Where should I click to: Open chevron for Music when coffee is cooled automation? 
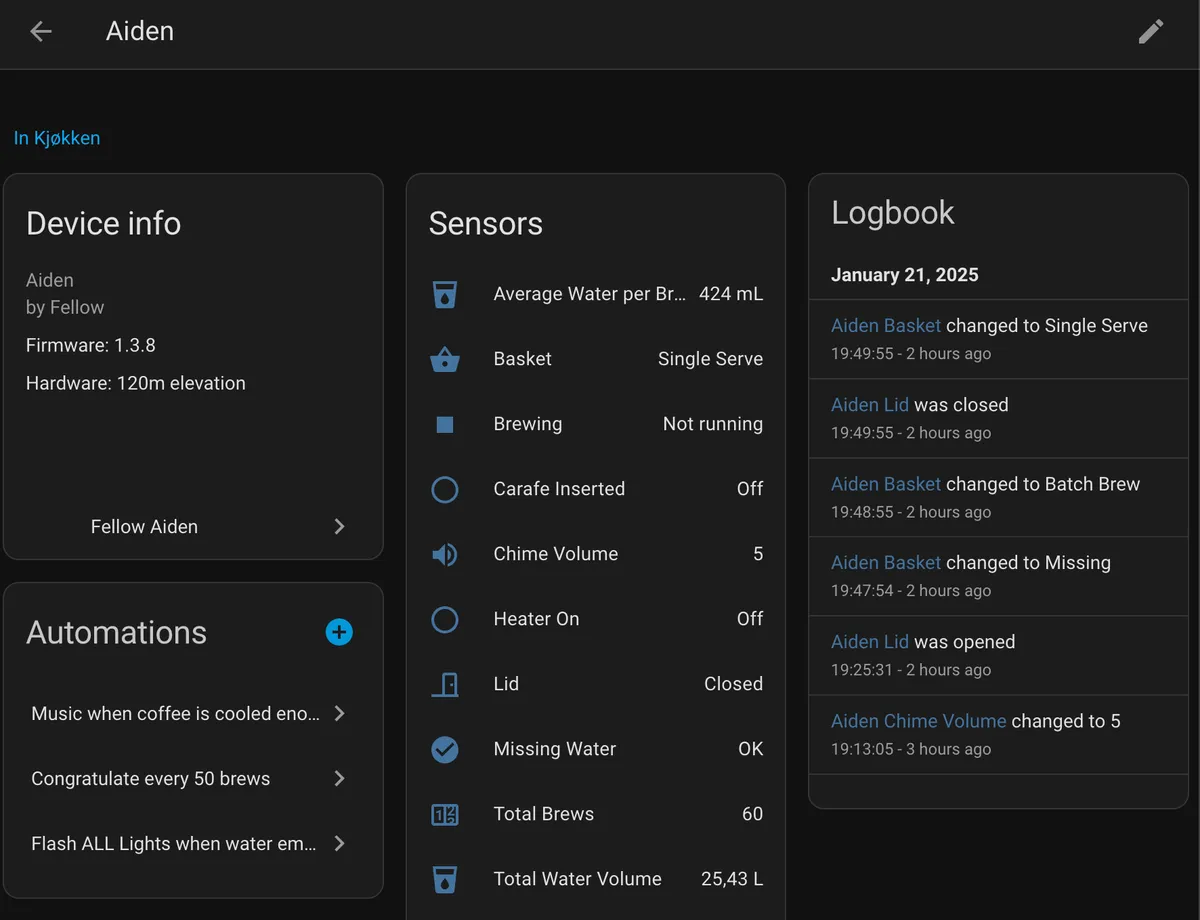pos(339,713)
